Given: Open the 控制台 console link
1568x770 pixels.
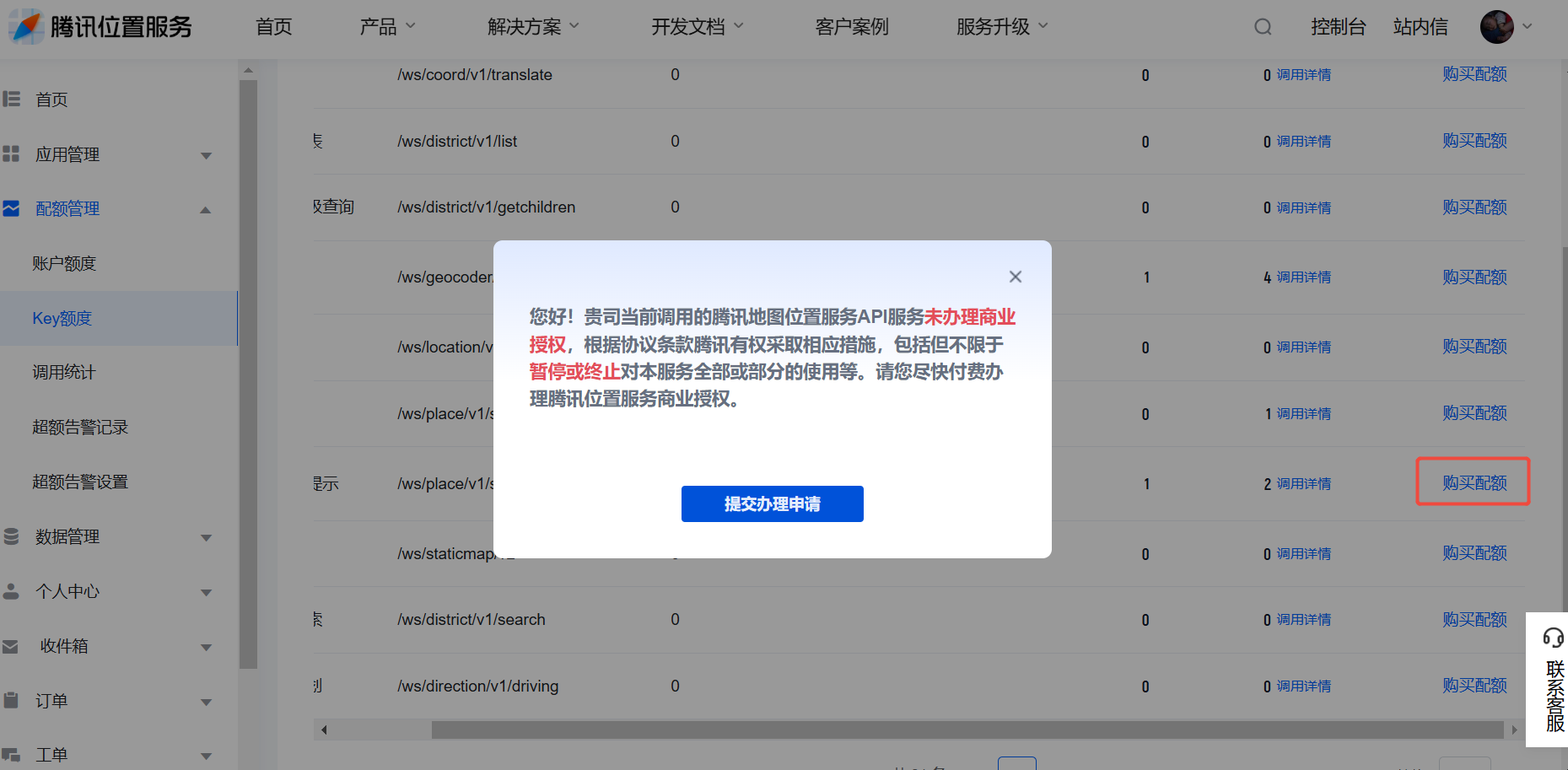Looking at the screenshot, I should click(x=1339, y=27).
